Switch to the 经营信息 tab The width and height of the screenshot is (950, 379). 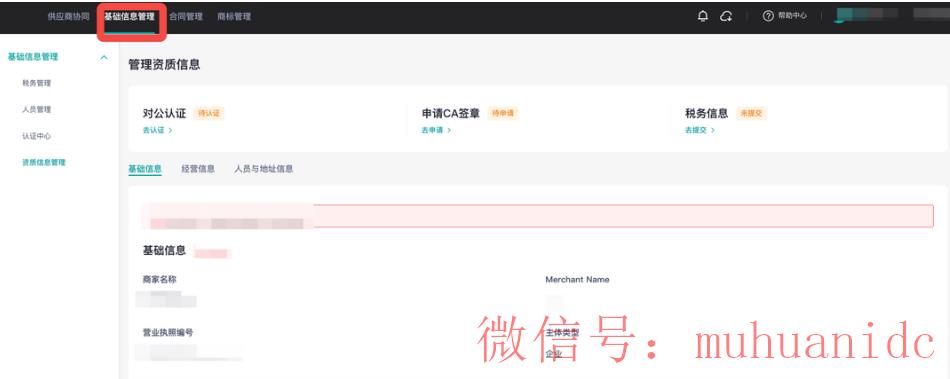tap(198, 169)
